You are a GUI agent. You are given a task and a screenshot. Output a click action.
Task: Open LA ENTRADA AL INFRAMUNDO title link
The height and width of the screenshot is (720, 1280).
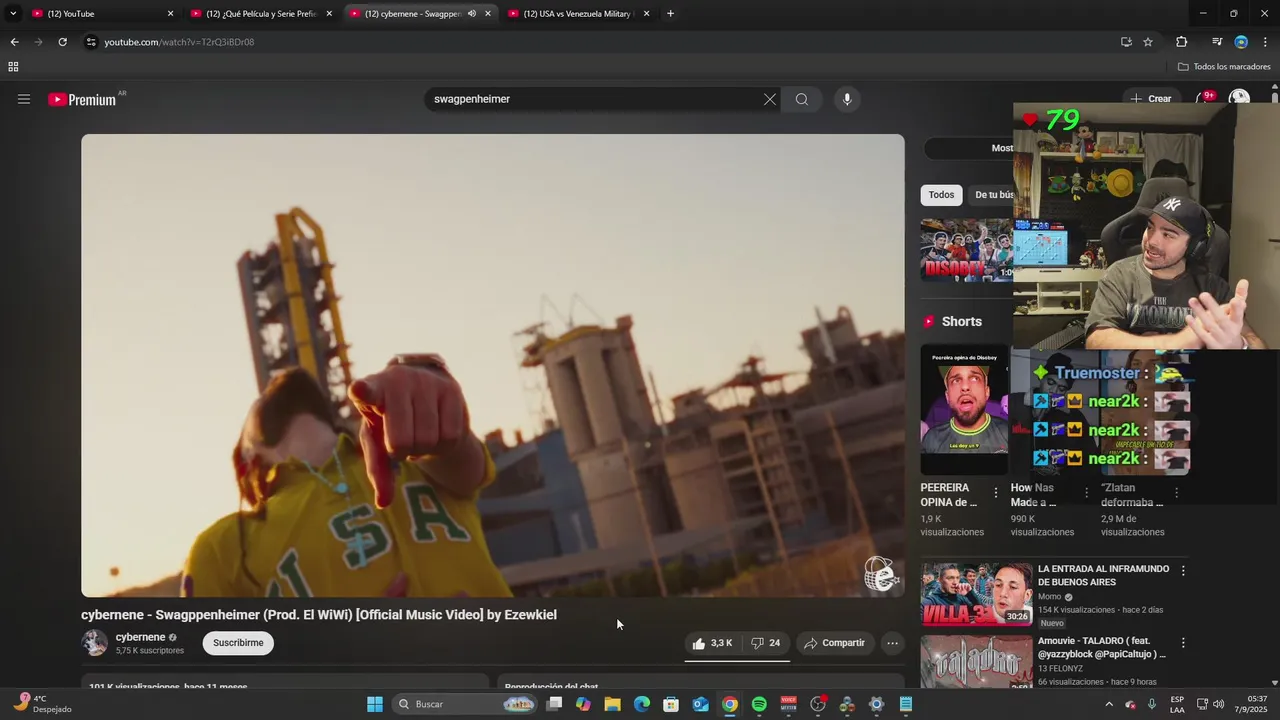pyautogui.click(x=1103, y=575)
